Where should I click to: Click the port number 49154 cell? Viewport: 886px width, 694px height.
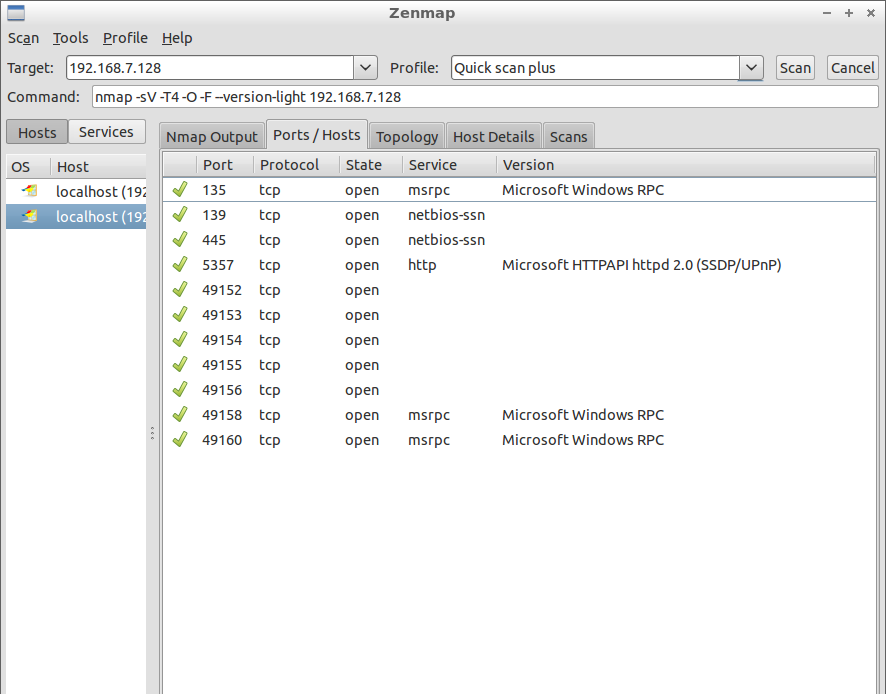pos(222,340)
